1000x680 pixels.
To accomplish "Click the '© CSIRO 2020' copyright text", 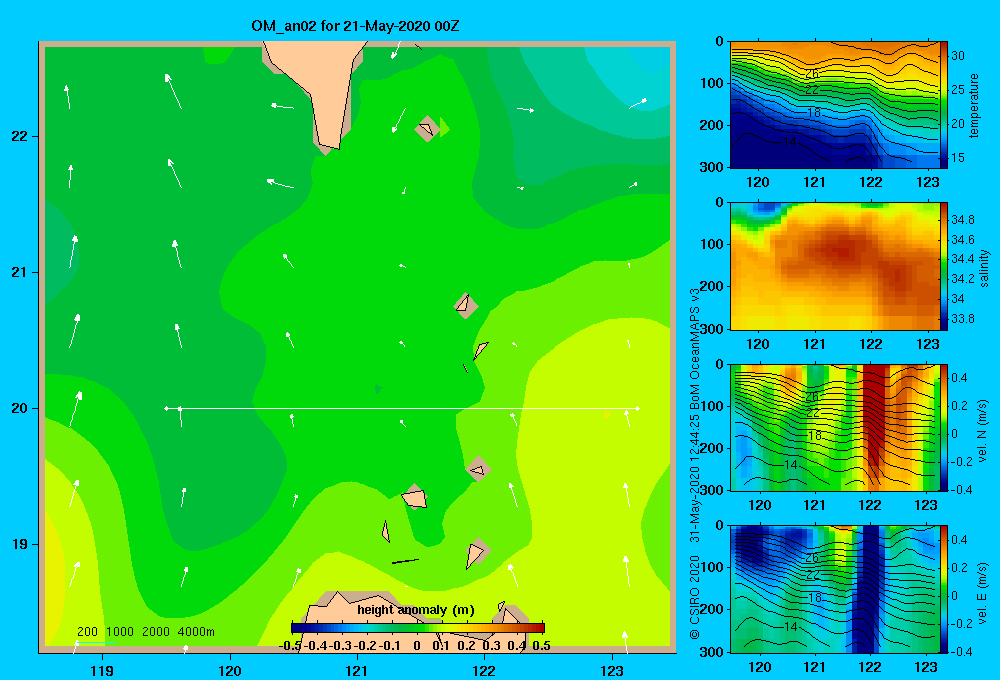I will 695,596.
